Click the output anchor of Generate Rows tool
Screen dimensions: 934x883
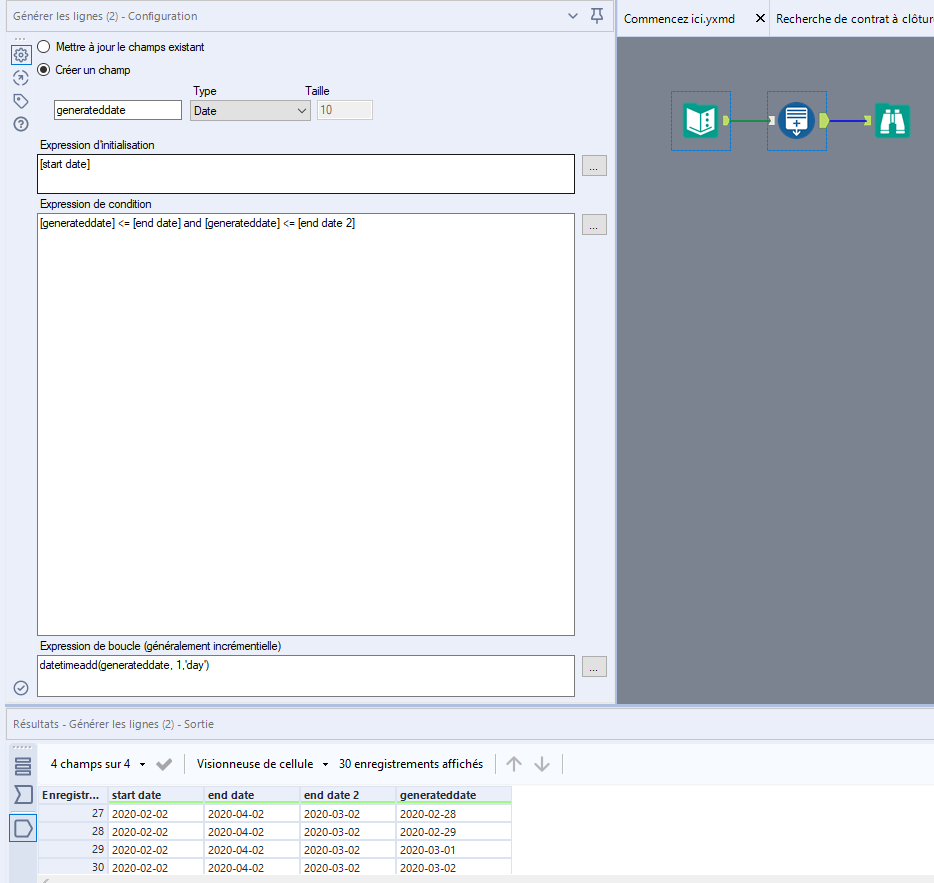(x=824, y=121)
